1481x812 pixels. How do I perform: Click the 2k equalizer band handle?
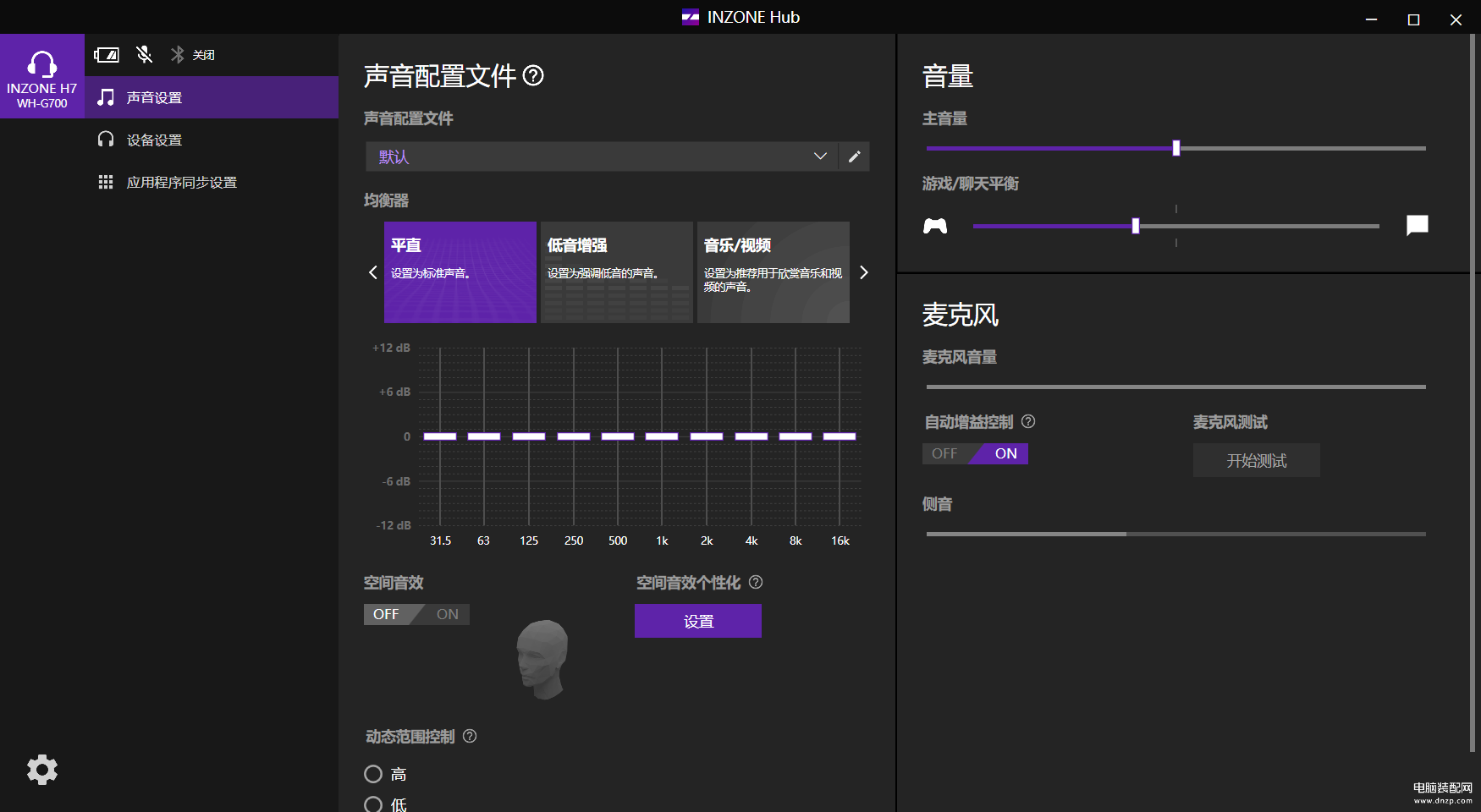(x=707, y=436)
